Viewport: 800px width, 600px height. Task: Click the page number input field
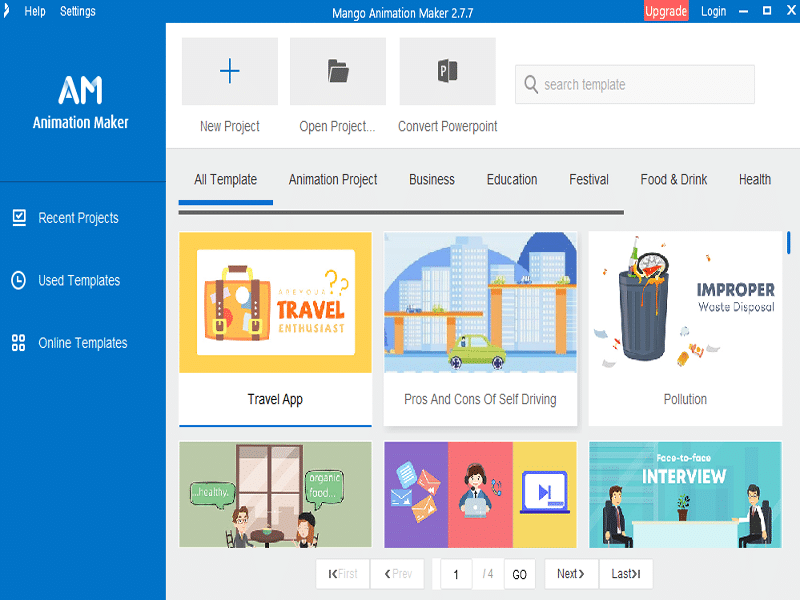[456, 574]
